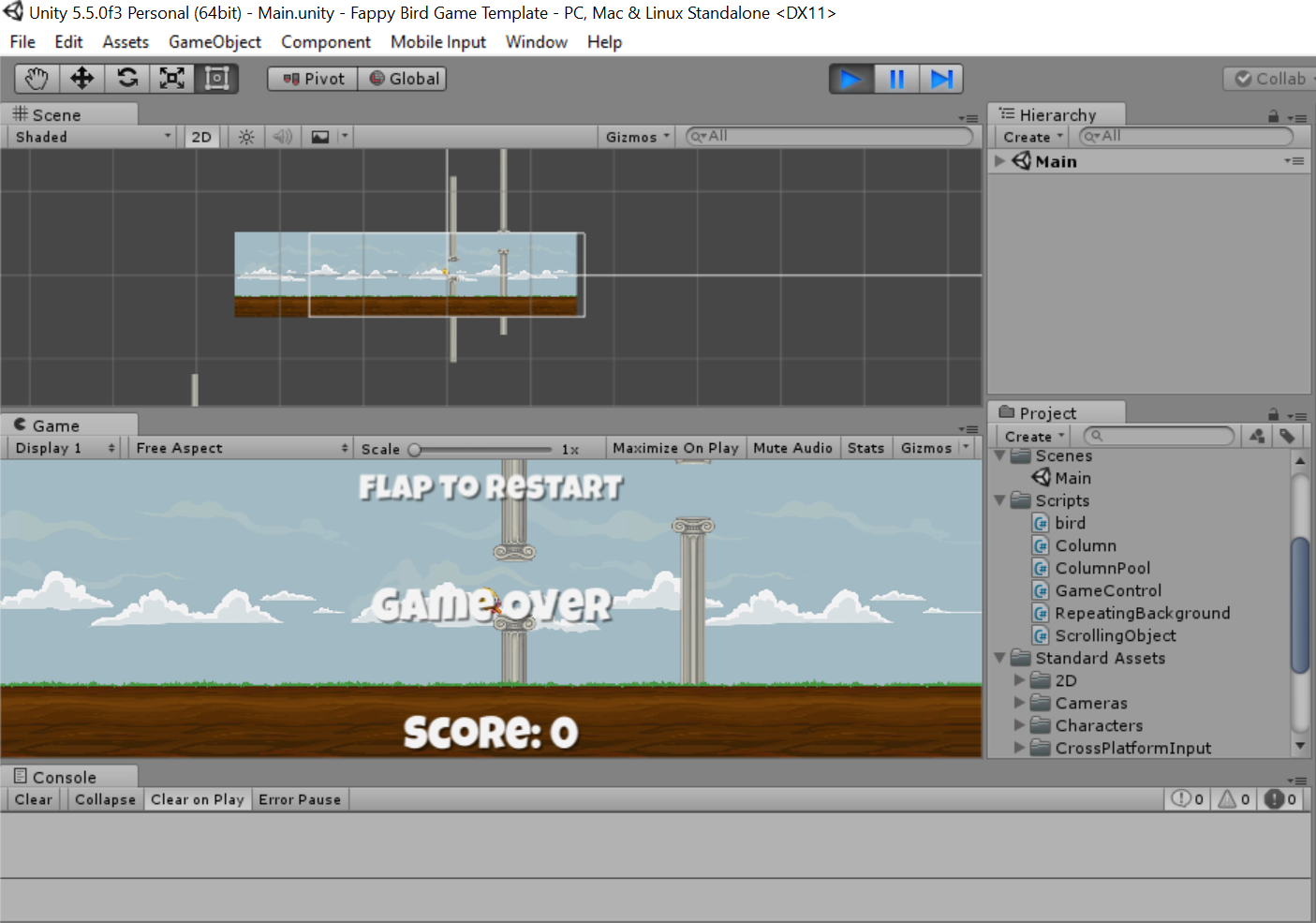
Task: Open the Shaded draw mode dropdown
Action: coord(93,137)
